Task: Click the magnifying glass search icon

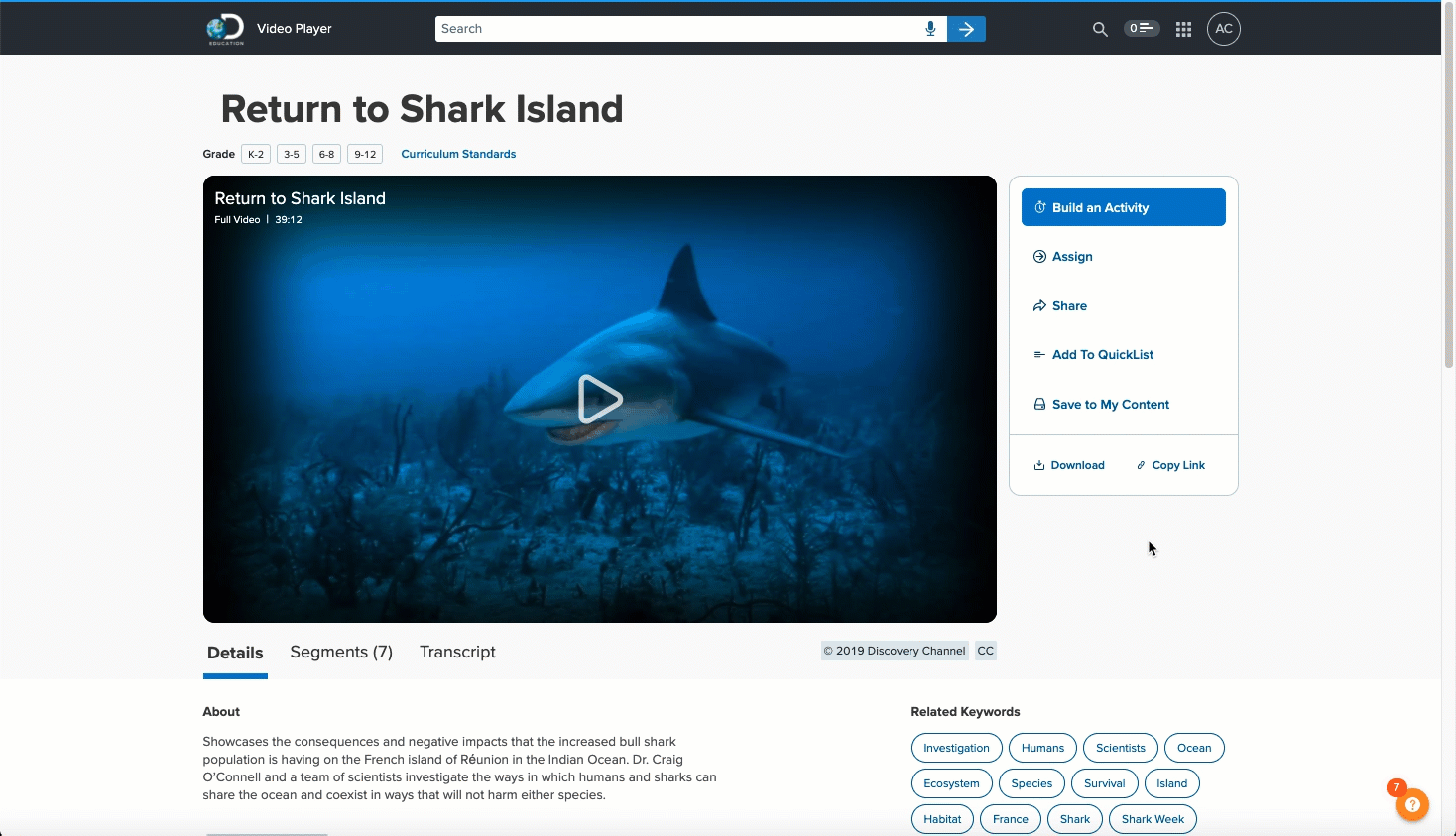Action: 1100,29
